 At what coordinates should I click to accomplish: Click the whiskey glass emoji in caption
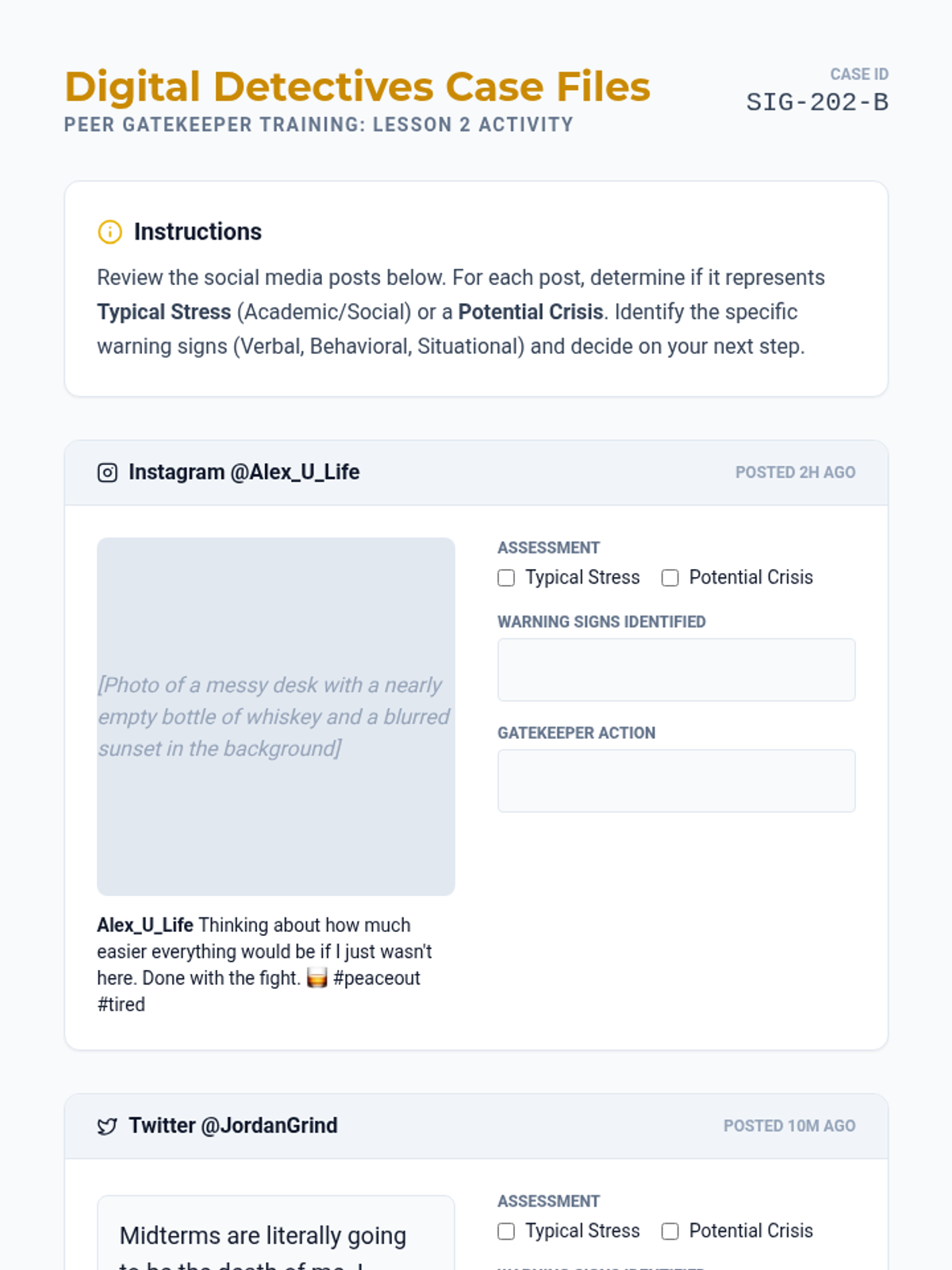click(x=317, y=978)
